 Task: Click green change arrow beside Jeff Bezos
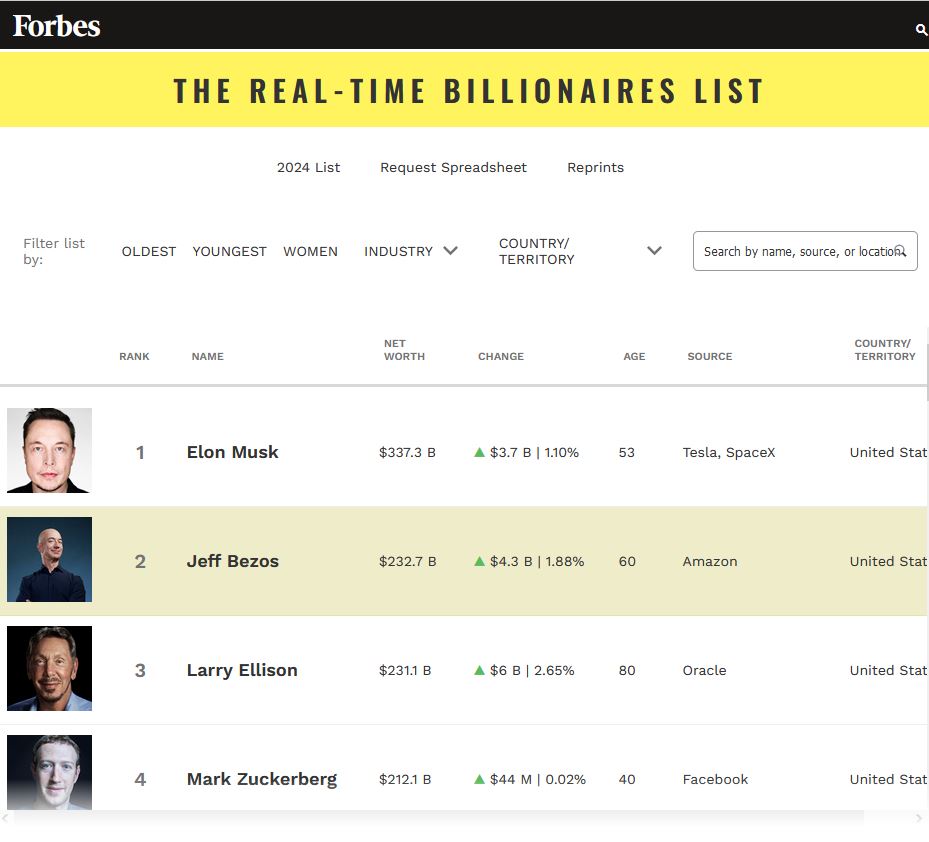pyautogui.click(x=480, y=561)
